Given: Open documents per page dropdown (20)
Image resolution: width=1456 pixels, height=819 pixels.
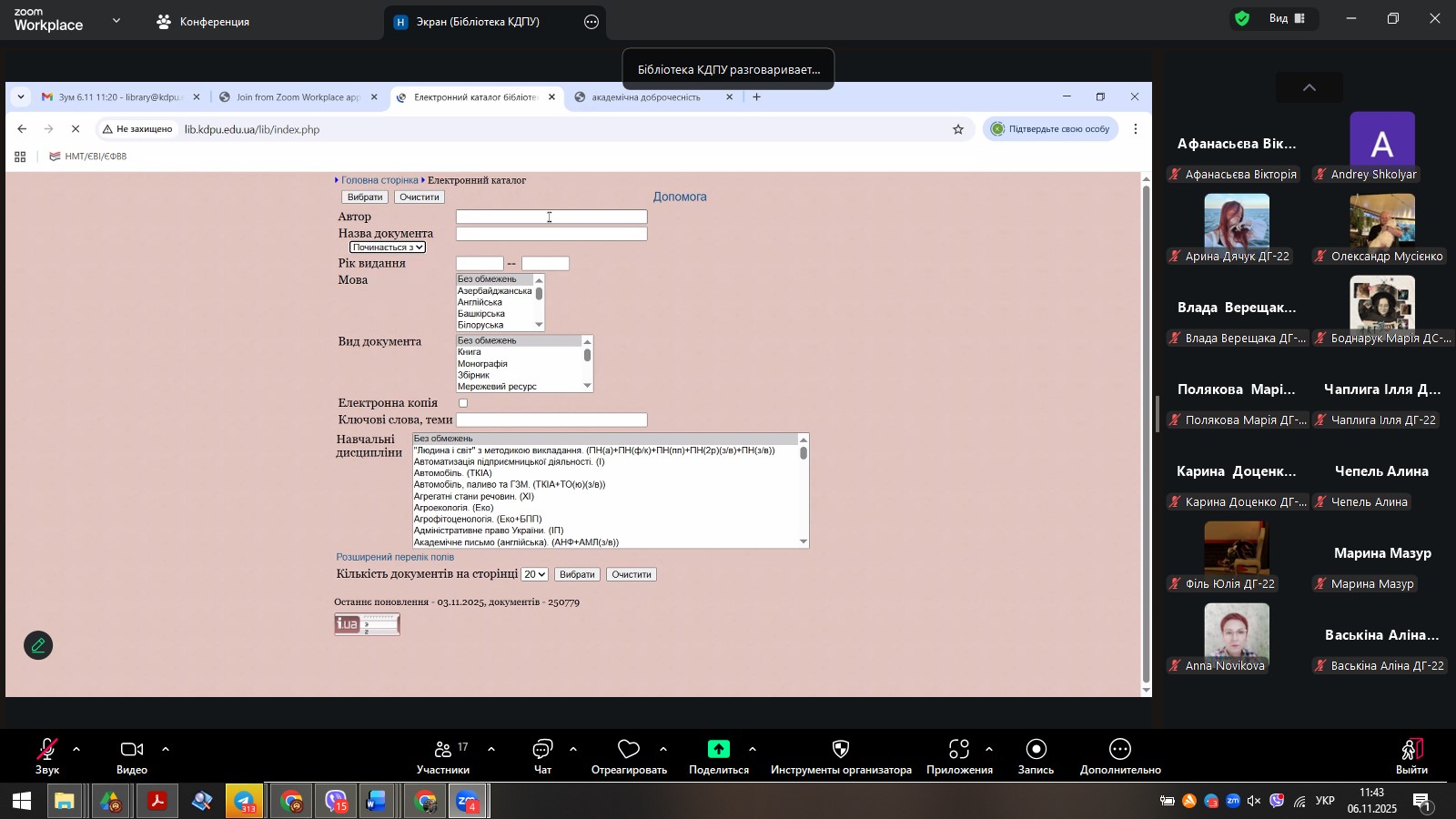Looking at the screenshot, I should pos(535,575).
